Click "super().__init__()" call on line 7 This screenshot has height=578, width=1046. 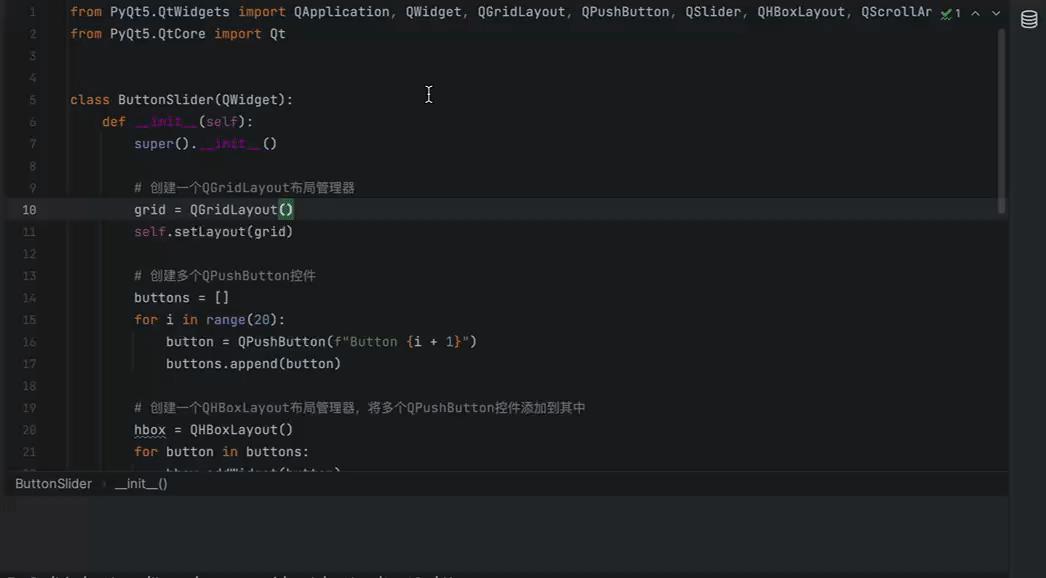pos(205,143)
